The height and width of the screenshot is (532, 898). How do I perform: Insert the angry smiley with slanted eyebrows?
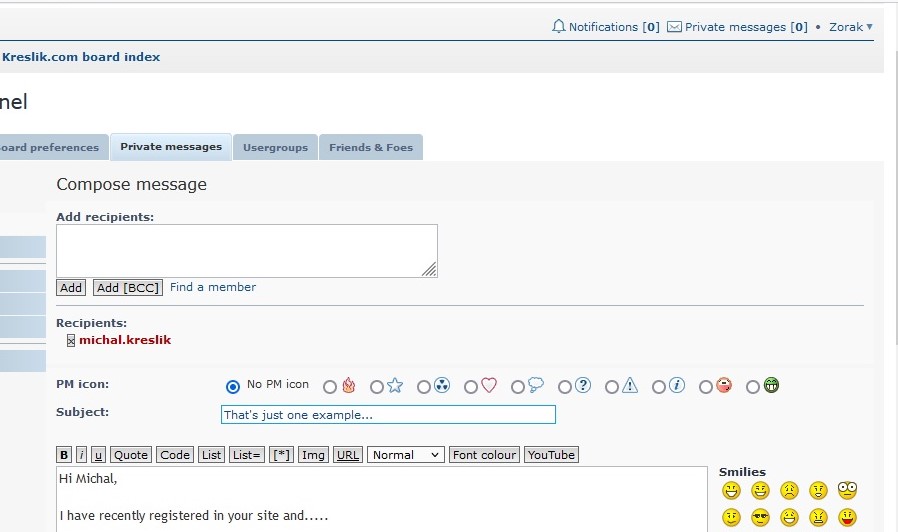818,518
